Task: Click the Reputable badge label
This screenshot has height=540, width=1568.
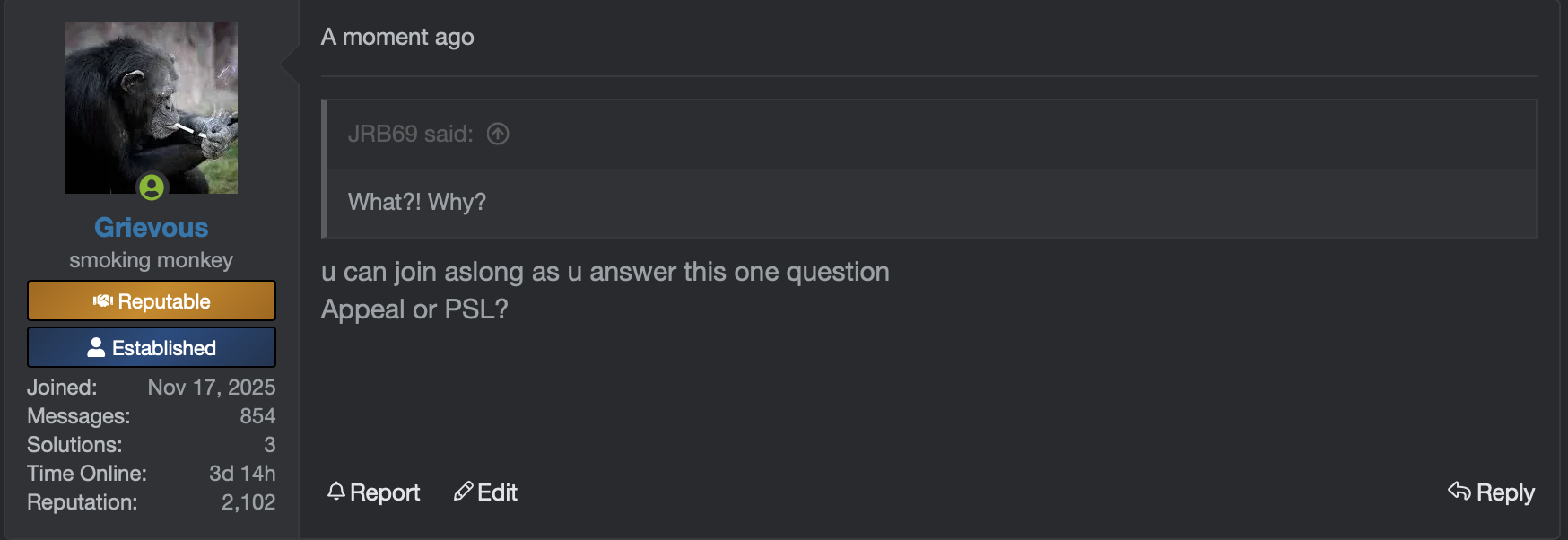Action: click(x=164, y=301)
